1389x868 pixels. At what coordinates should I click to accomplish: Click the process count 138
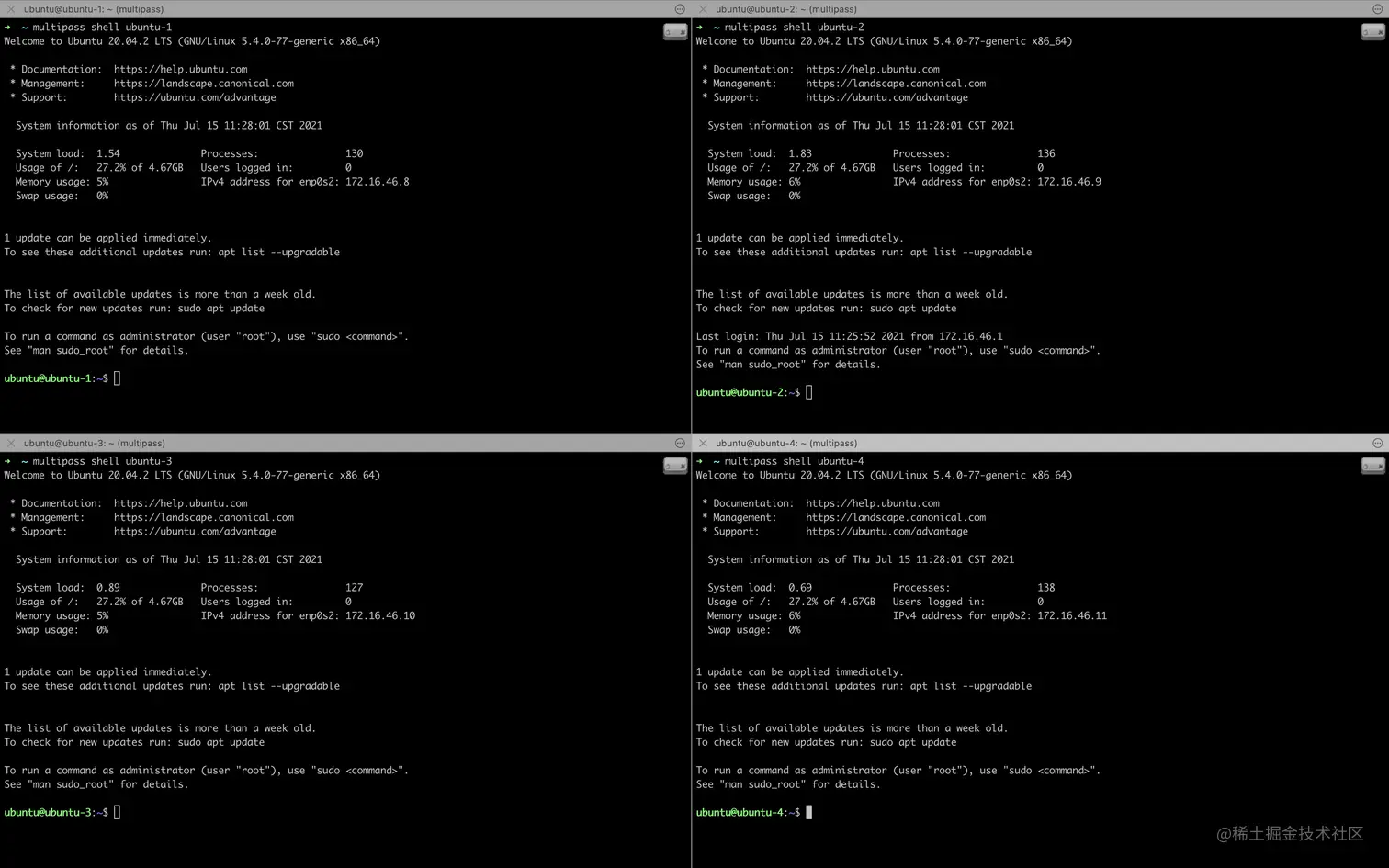click(1046, 588)
